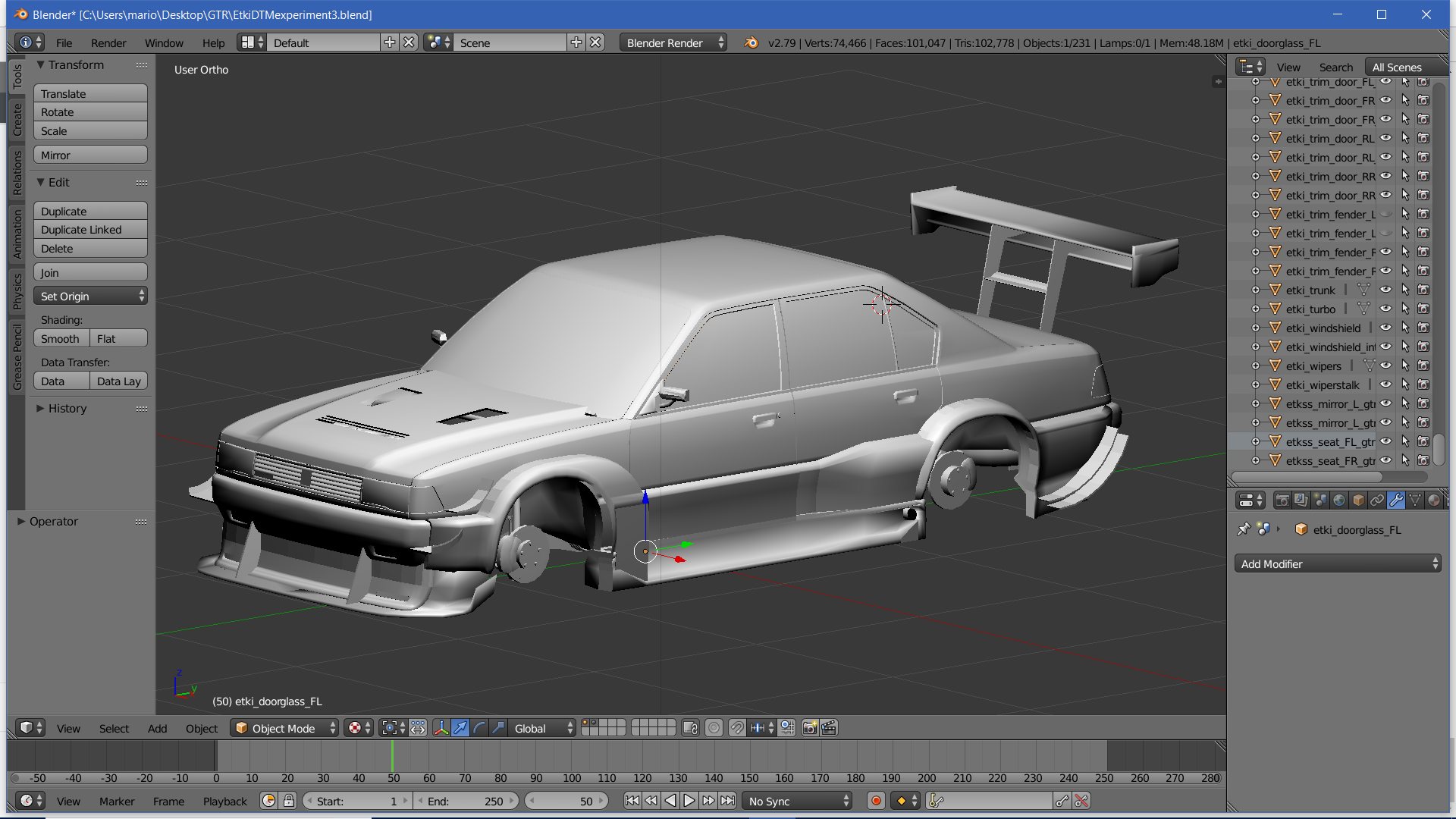Open the World properties globe icon
Screen dimensions: 1456x819
[x=1339, y=500]
